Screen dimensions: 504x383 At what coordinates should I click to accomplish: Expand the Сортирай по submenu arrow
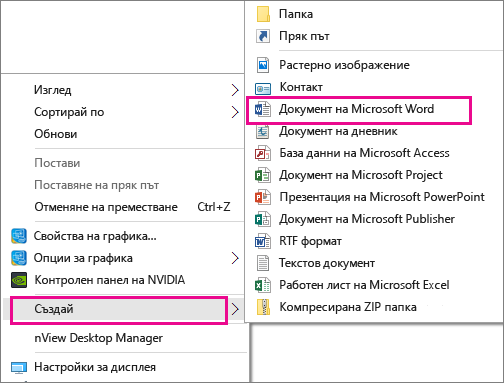[x=235, y=112]
